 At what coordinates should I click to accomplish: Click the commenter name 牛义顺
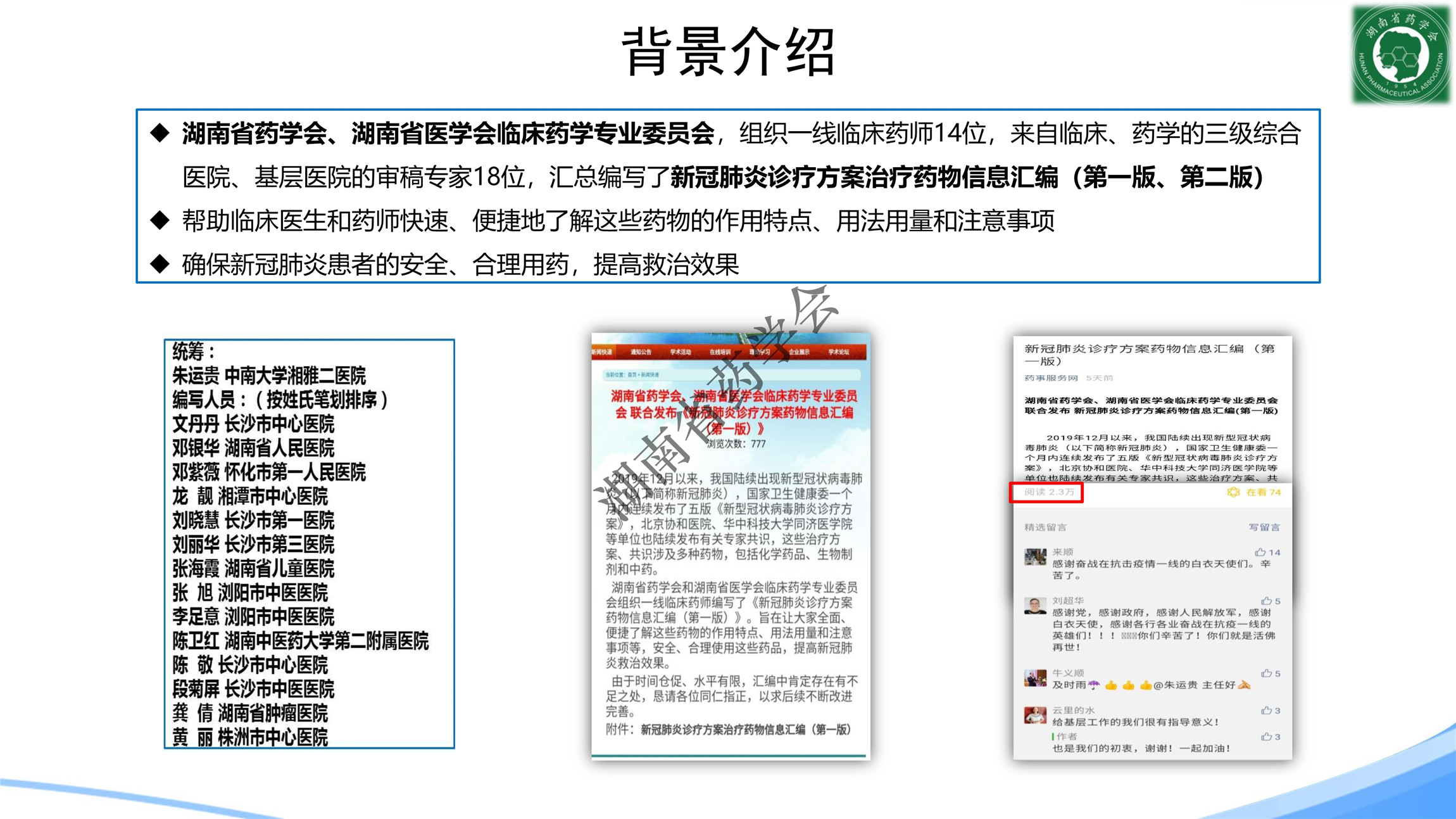pos(1068,673)
